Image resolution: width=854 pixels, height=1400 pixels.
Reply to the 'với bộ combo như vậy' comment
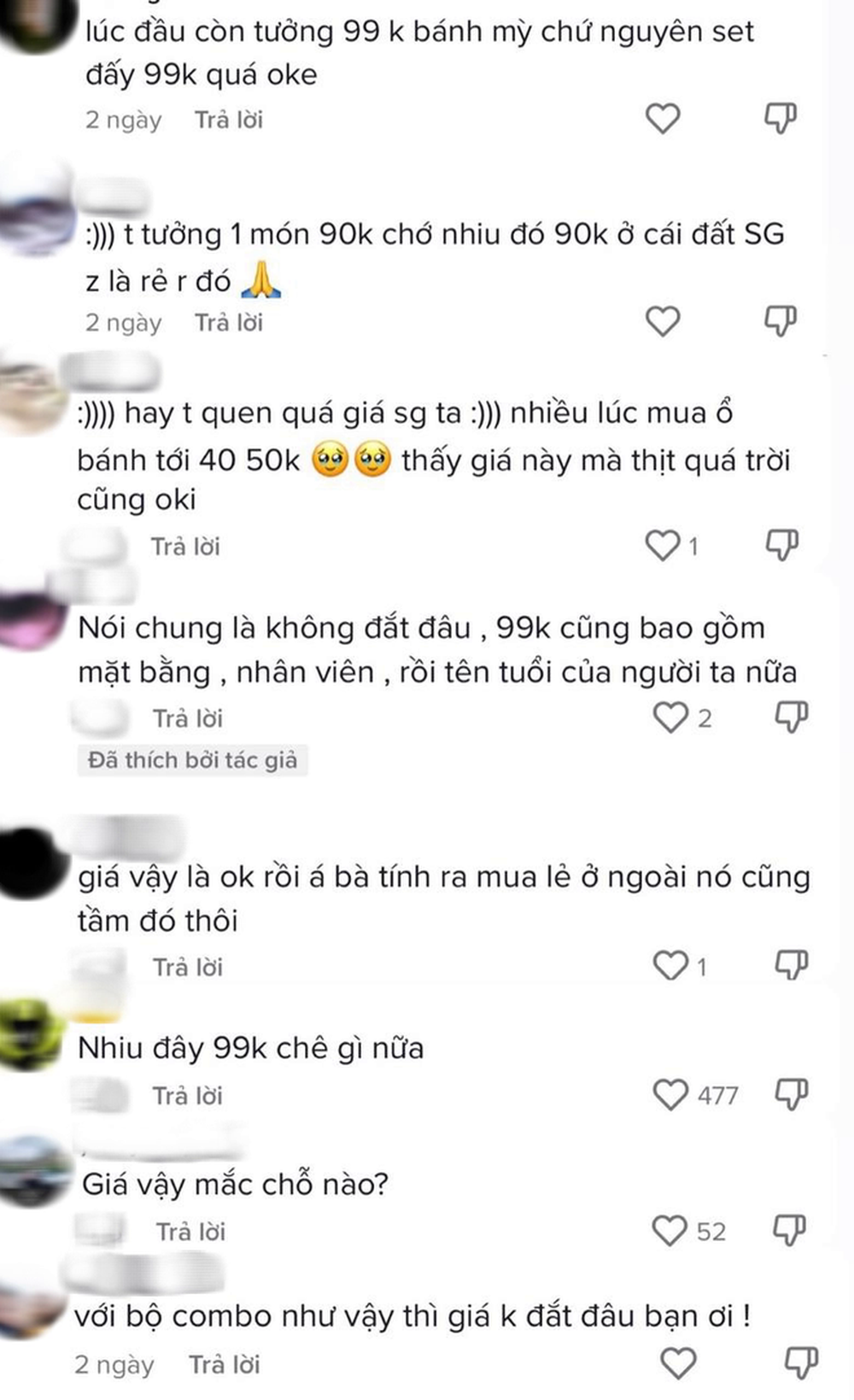pyautogui.click(x=225, y=1365)
